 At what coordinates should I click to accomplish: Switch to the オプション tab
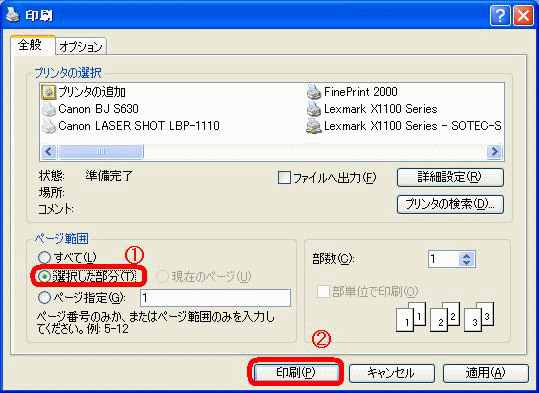pyautogui.click(x=81, y=46)
